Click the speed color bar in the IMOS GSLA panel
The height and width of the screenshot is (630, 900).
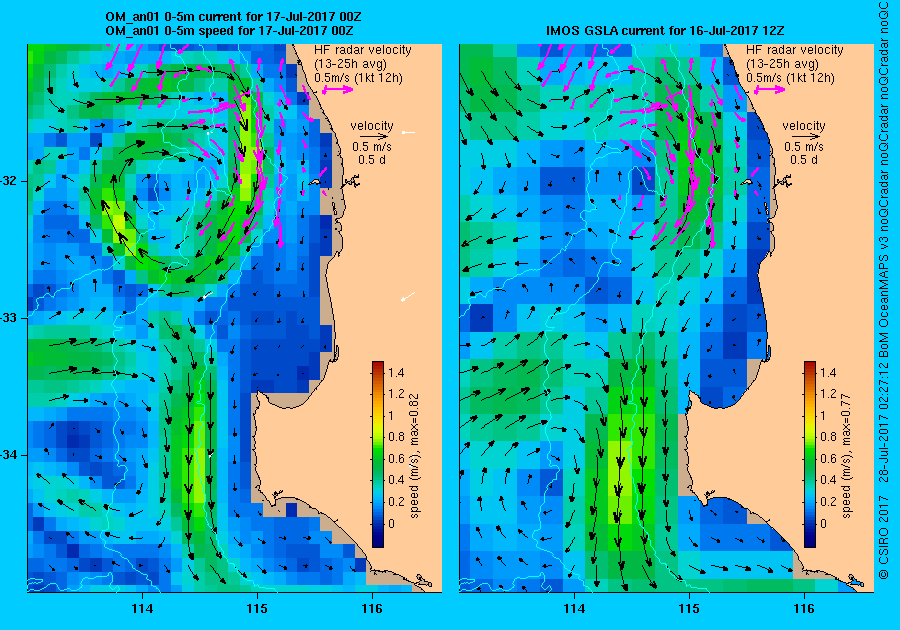pyautogui.click(x=809, y=454)
